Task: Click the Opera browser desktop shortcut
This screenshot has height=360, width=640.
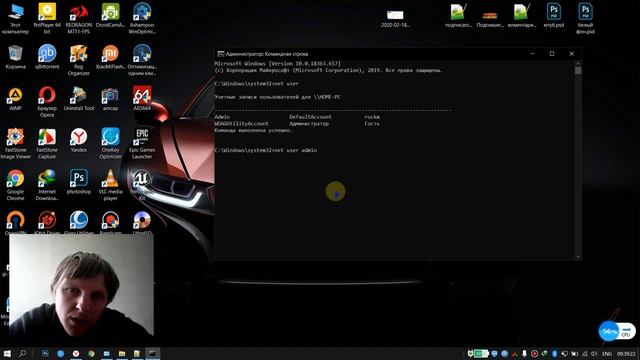Action: point(47,102)
